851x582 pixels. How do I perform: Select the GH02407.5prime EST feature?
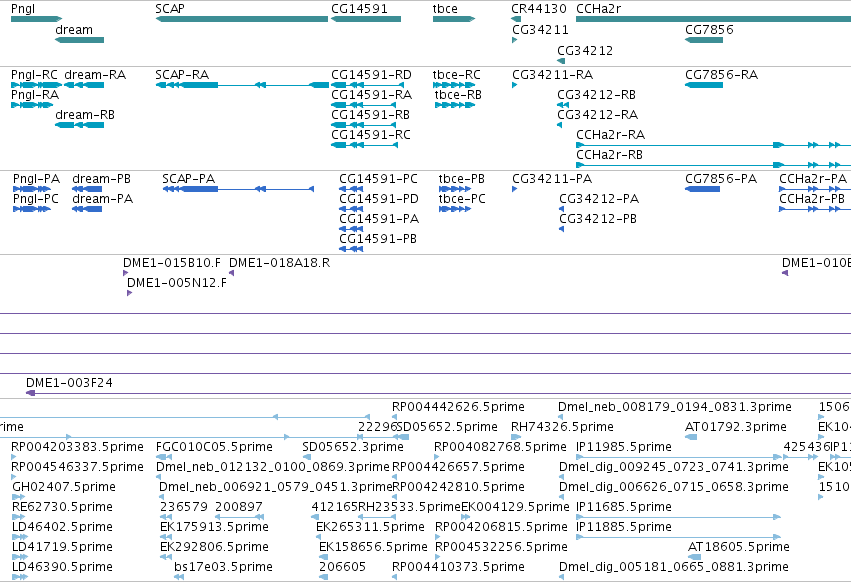click(x=18, y=497)
